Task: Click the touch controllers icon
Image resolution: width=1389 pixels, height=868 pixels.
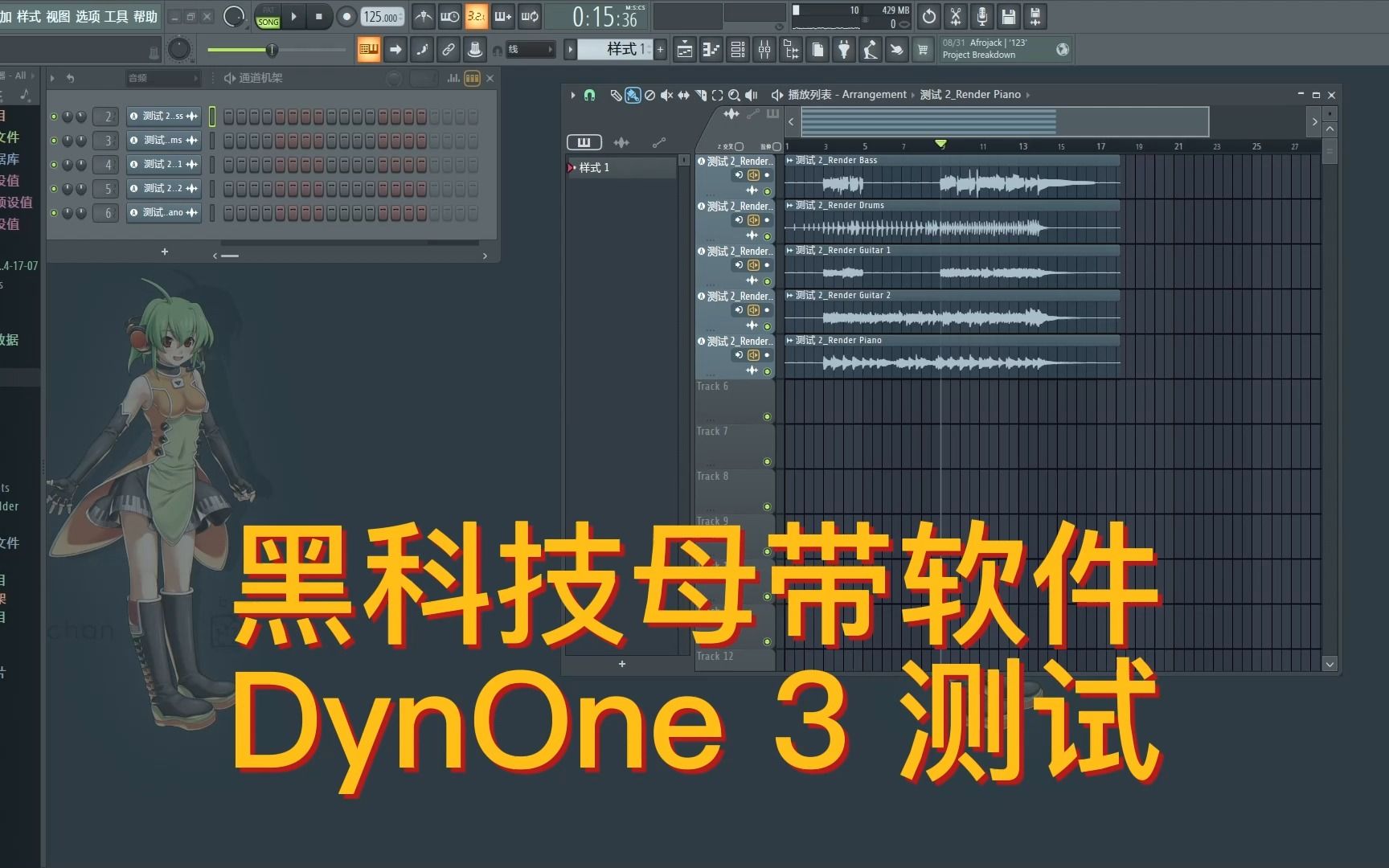Action: click(x=896, y=50)
